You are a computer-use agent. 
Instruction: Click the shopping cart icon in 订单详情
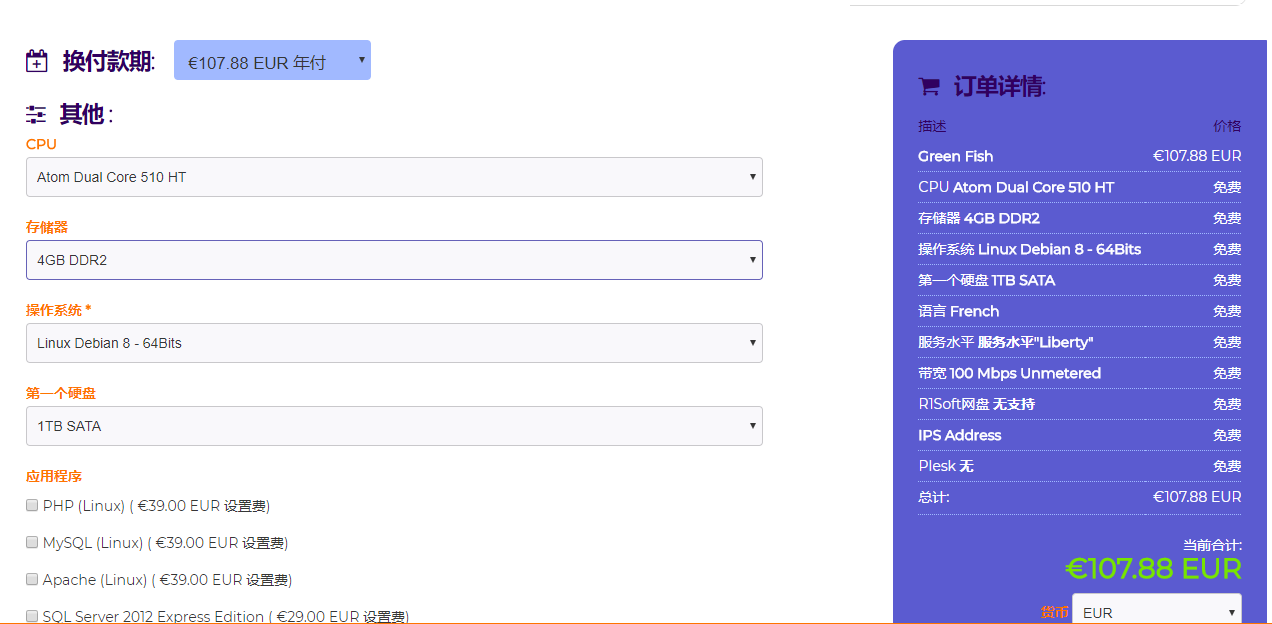929,87
